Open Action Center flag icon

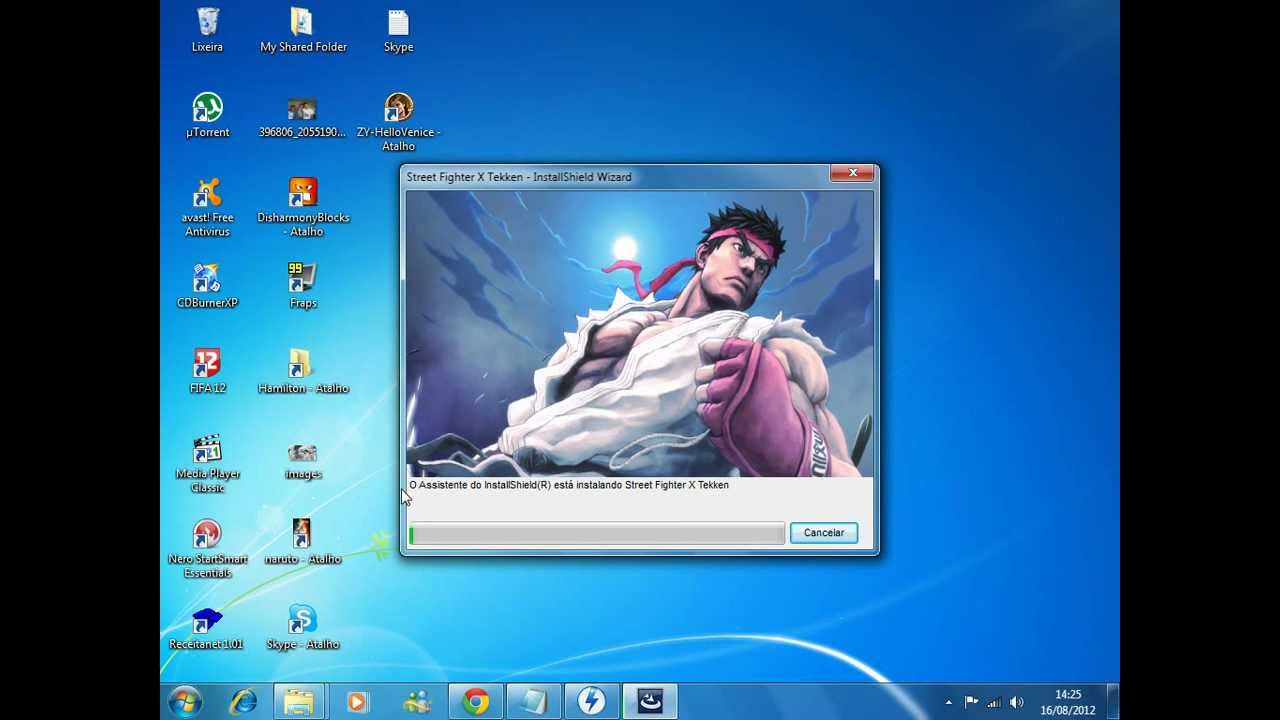point(971,702)
